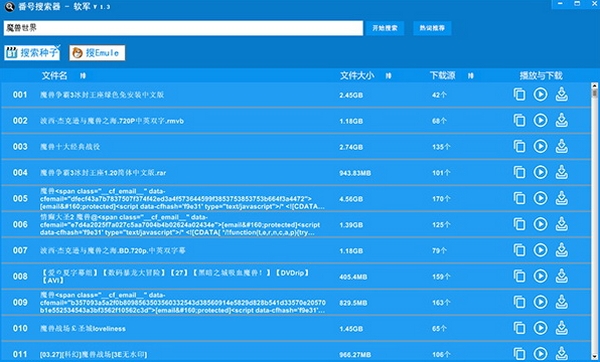Play the row 002 rmvb result

(x=540, y=121)
